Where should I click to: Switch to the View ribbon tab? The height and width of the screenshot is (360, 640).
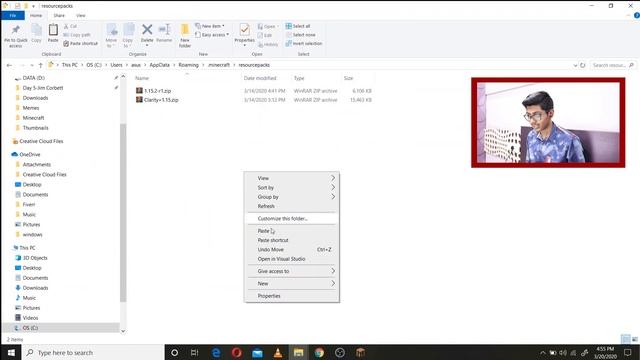[81, 16]
